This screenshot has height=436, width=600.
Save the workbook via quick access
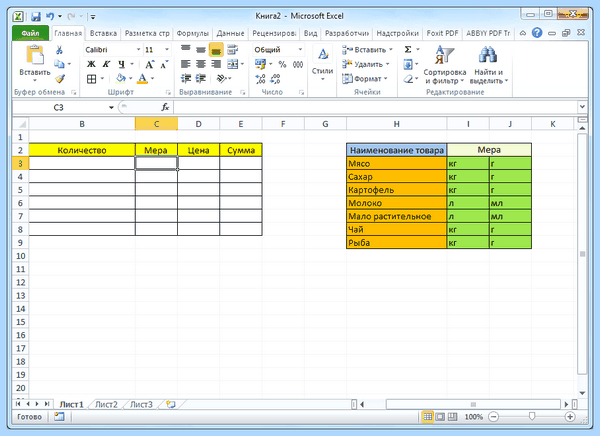[x=36, y=16]
